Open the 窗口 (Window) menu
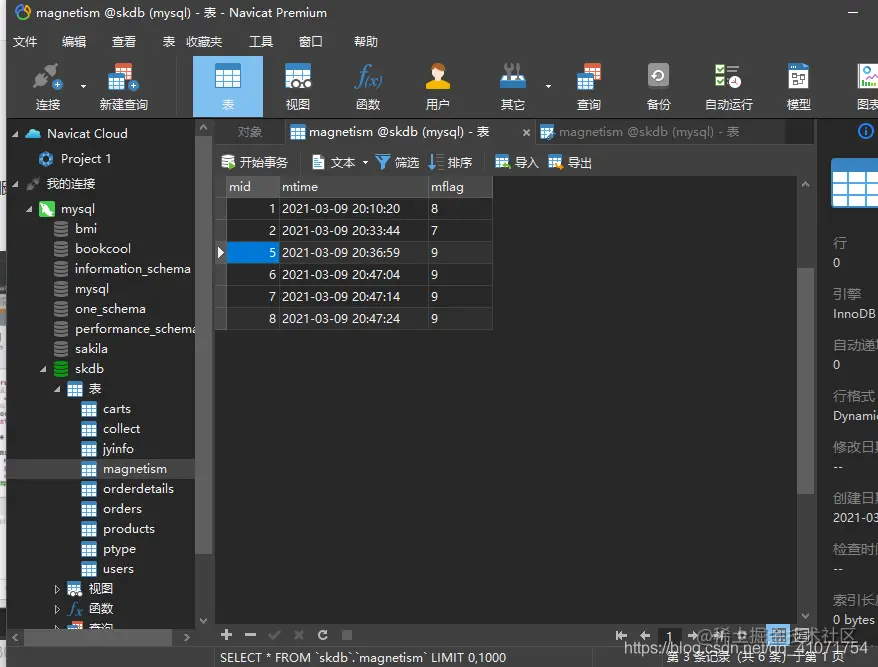The width and height of the screenshot is (878, 667). point(310,41)
